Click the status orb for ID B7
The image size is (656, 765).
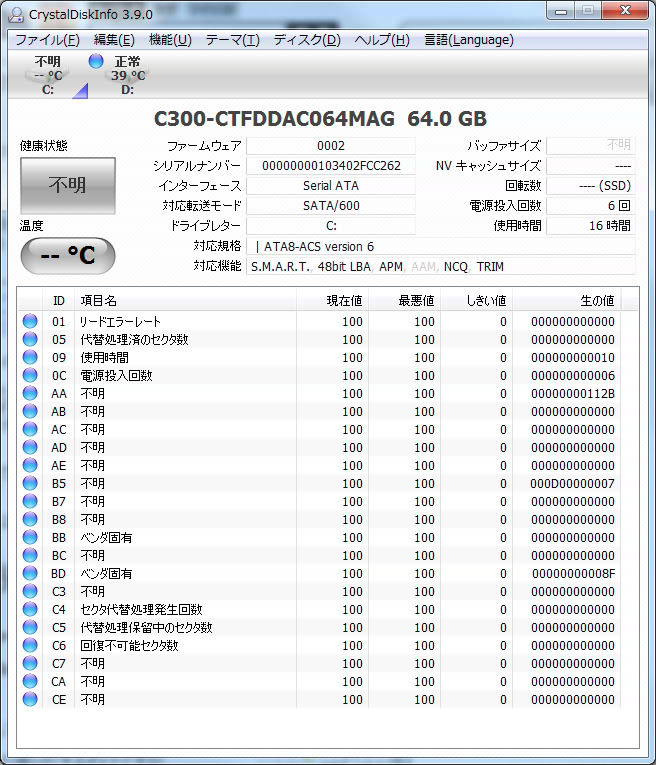click(x=30, y=501)
